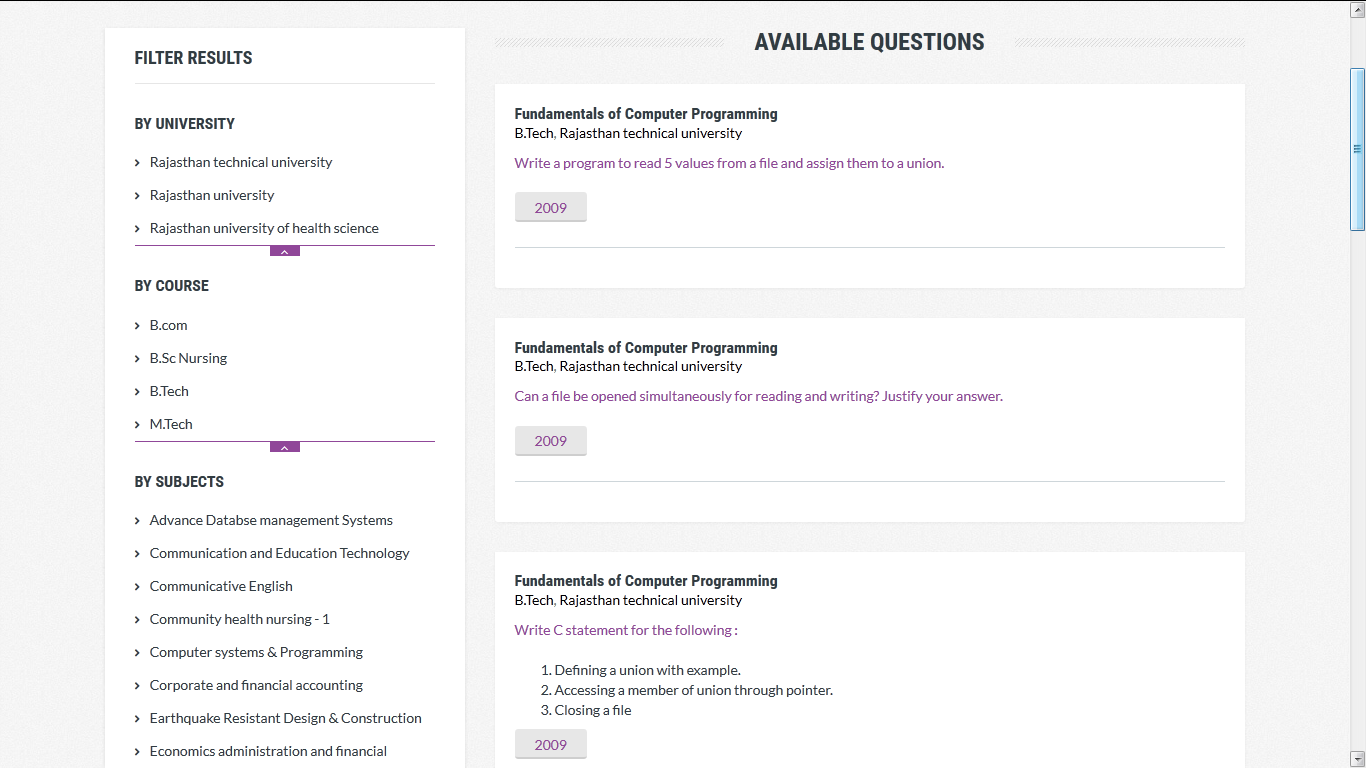Open the 'Write a program to read 5 values' question
Viewport: 1366px width, 768px height.
(x=729, y=163)
